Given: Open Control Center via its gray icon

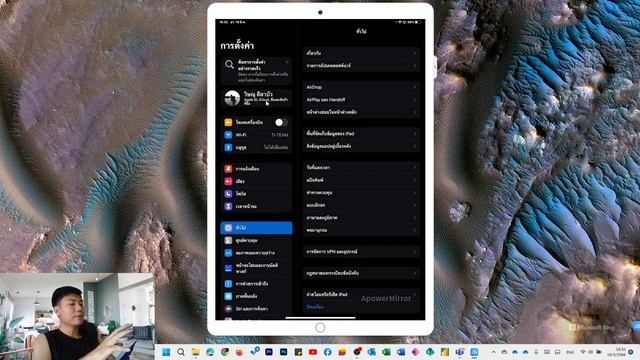Looking at the screenshot, I should [x=228, y=240].
